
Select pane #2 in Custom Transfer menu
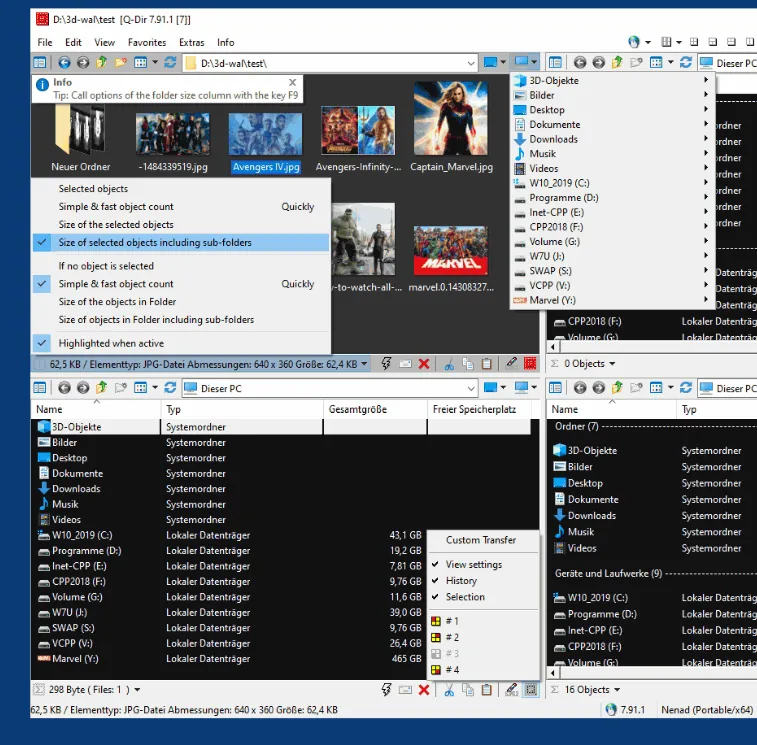pyautogui.click(x=451, y=637)
